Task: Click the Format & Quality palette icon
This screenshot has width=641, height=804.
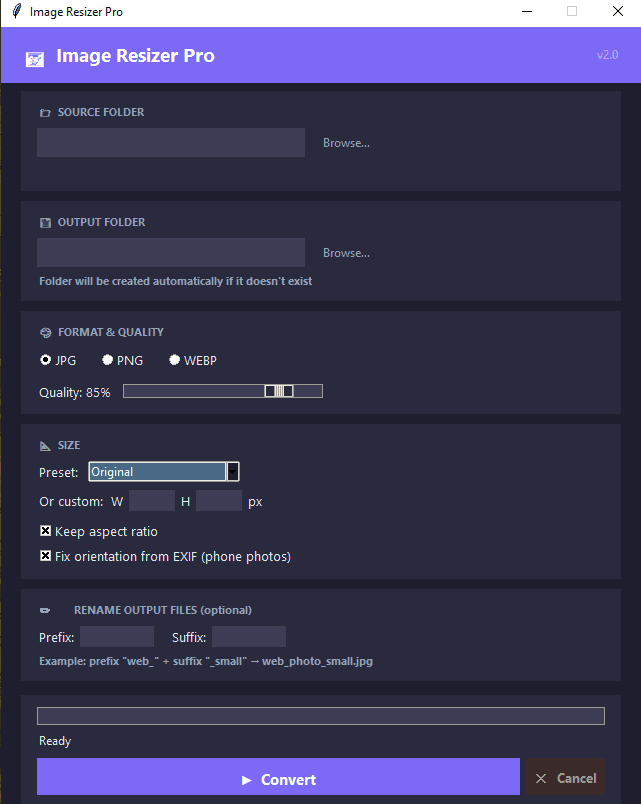Action: tap(46, 333)
